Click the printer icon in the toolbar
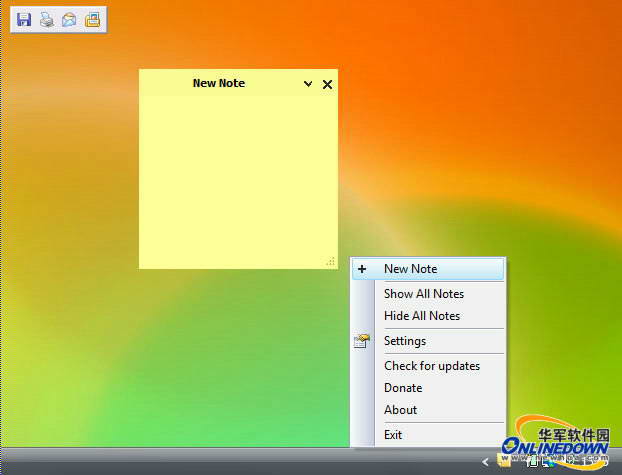The image size is (622, 475). point(47,20)
